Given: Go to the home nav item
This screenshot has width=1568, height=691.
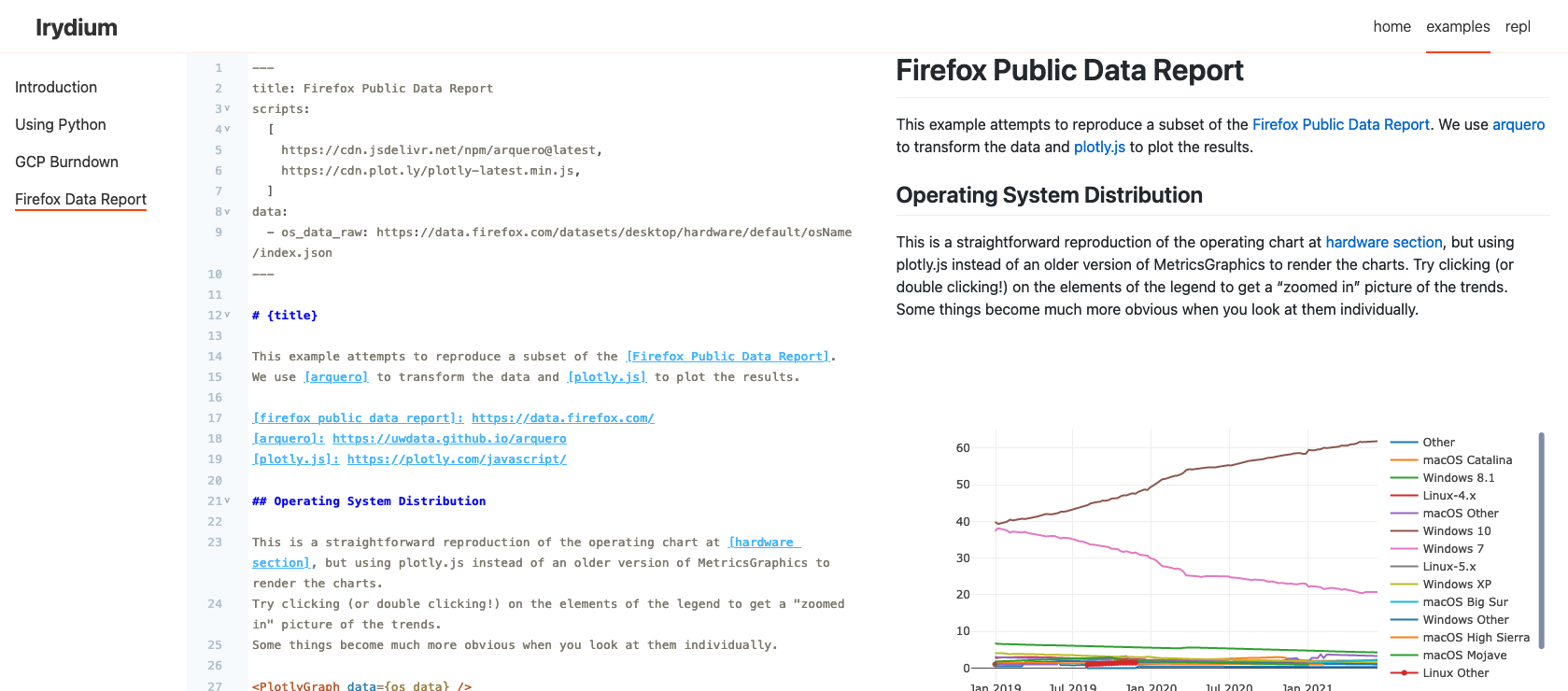Looking at the screenshot, I should 1391,27.
